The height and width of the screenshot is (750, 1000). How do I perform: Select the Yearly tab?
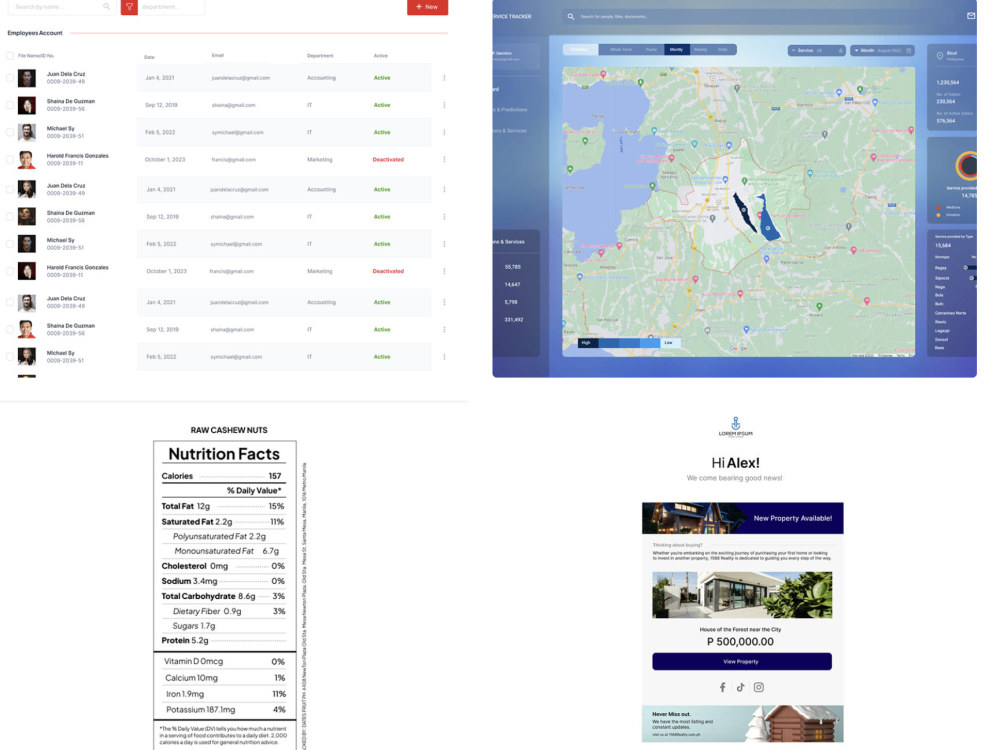651,50
